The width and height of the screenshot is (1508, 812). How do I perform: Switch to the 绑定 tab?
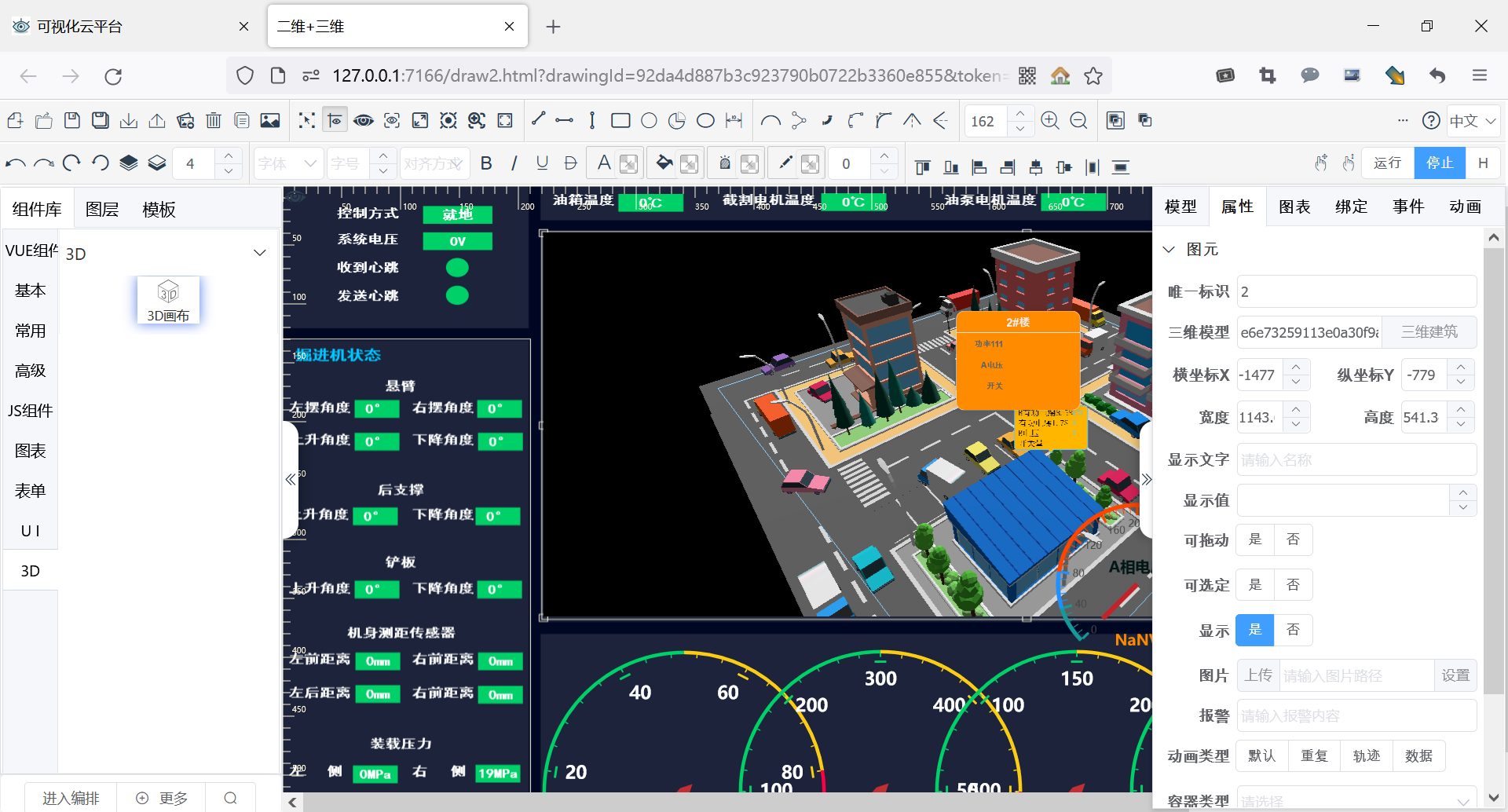[1352, 207]
